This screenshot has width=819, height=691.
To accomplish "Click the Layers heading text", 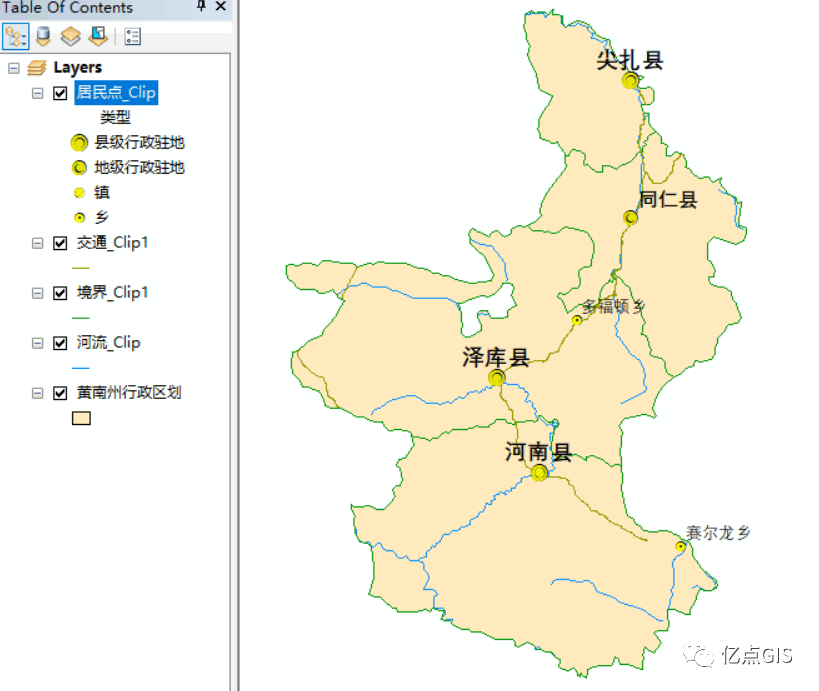I will tap(77, 67).
